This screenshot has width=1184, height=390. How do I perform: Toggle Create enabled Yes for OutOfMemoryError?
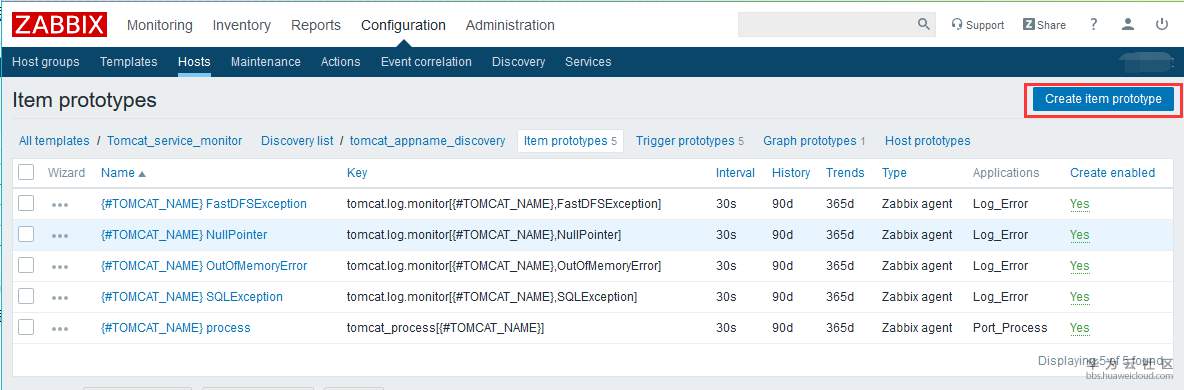point(1080,266)
